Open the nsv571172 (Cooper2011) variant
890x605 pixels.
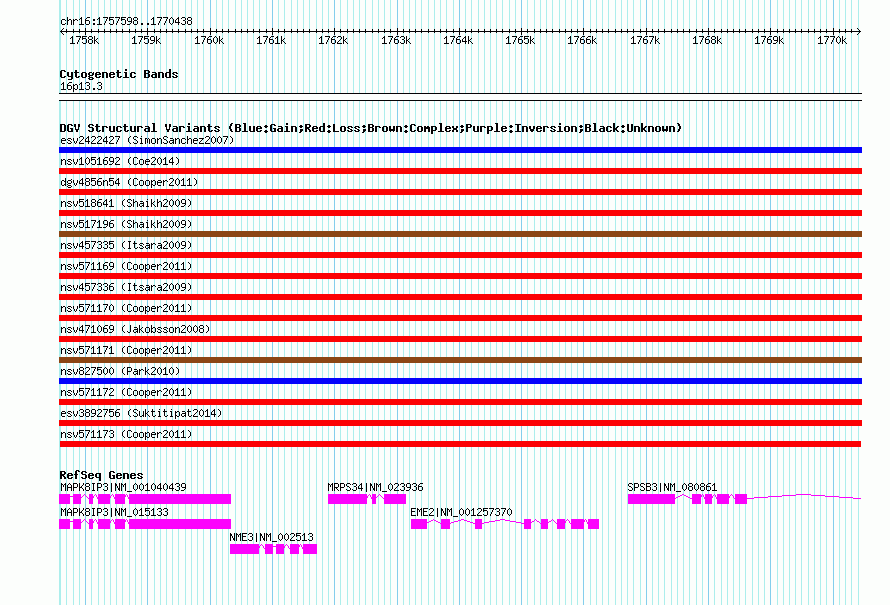tap(126, 392)
